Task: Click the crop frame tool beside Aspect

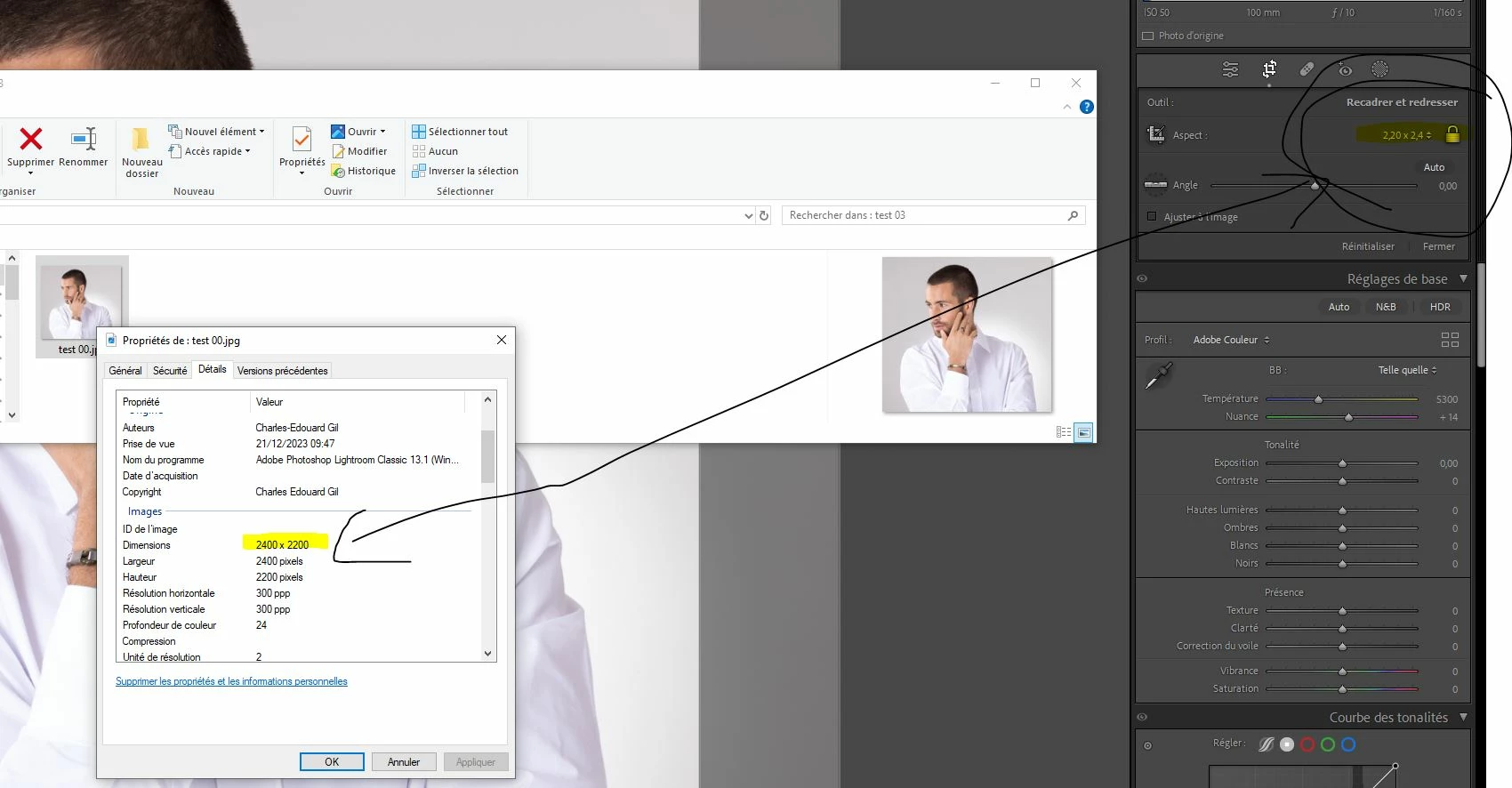Action: click(x=1155, y=134)
